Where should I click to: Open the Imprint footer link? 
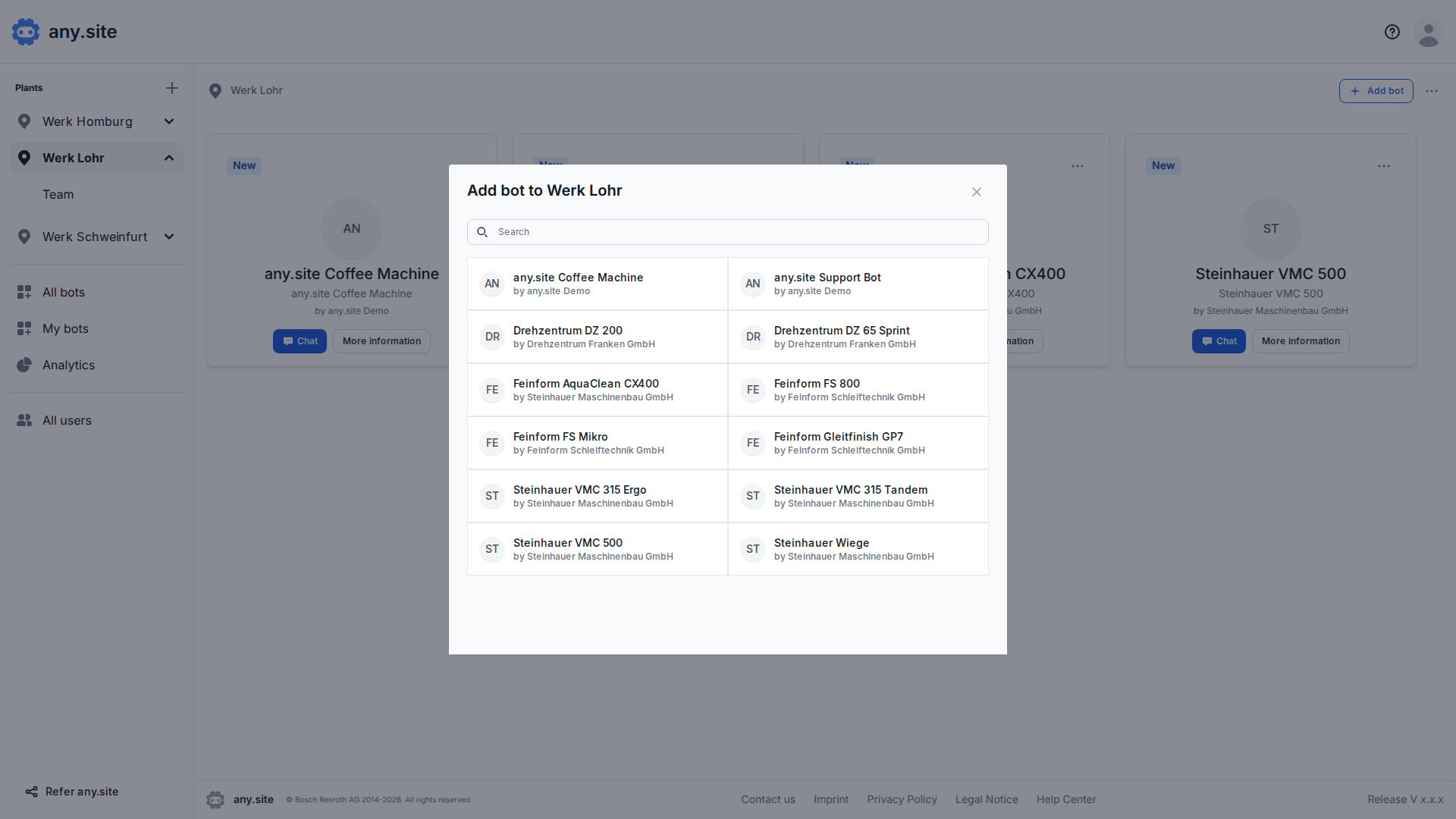pyautogui.click(x=831, y=799)
